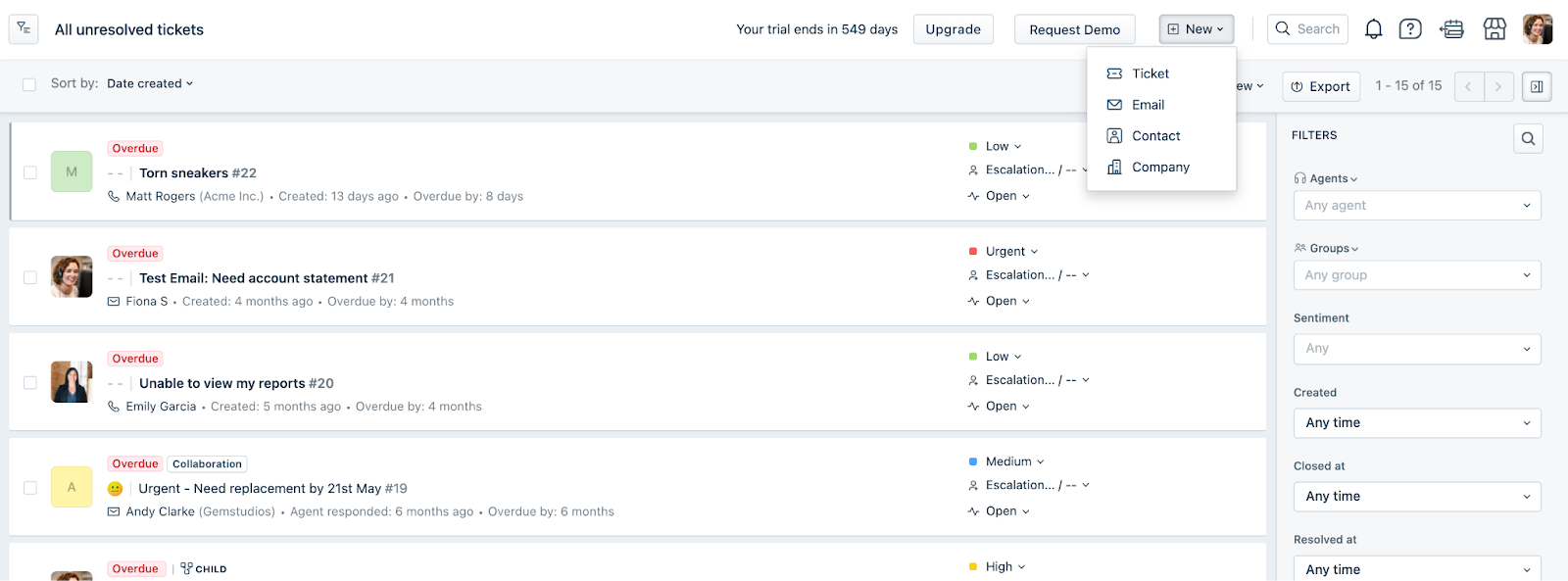Open the ticket views sidebar toggle icon

point(24,29)
